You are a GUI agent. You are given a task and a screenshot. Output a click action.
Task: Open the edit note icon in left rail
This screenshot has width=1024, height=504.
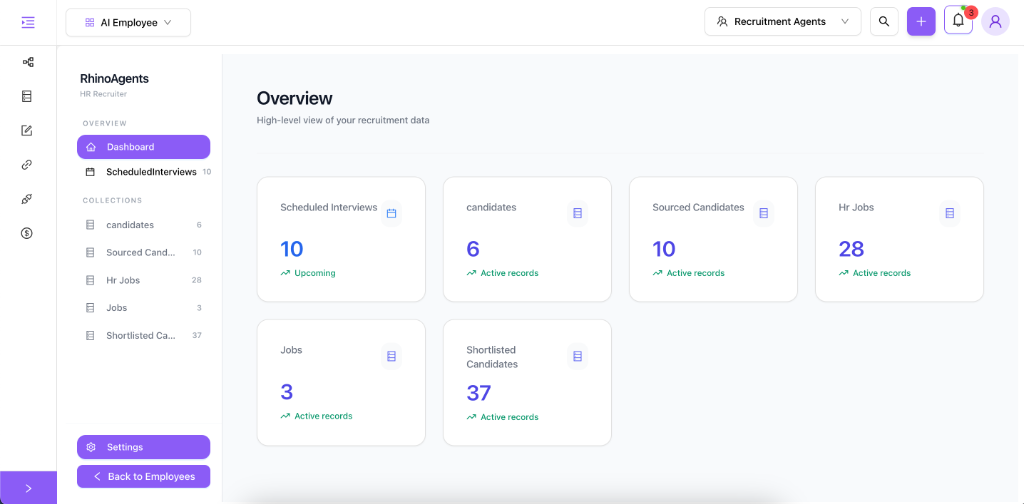pos(27,131)
